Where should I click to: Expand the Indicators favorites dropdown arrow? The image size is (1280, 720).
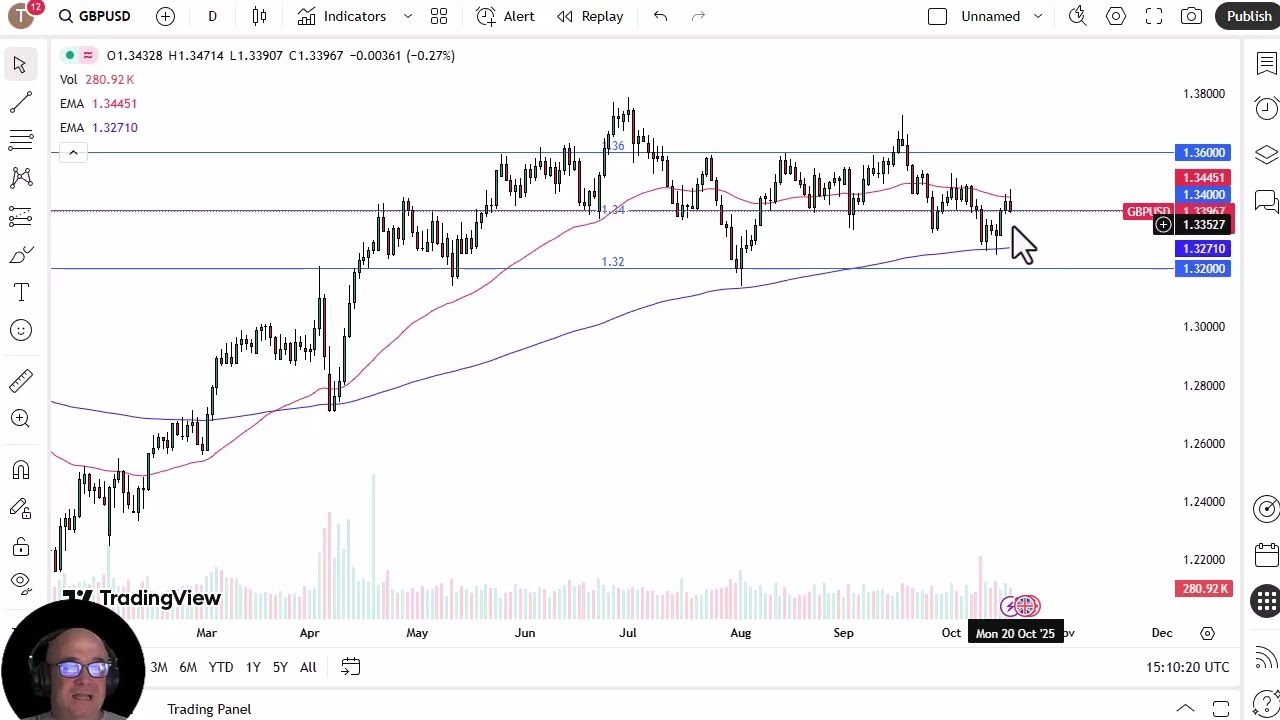coord(408,16)
